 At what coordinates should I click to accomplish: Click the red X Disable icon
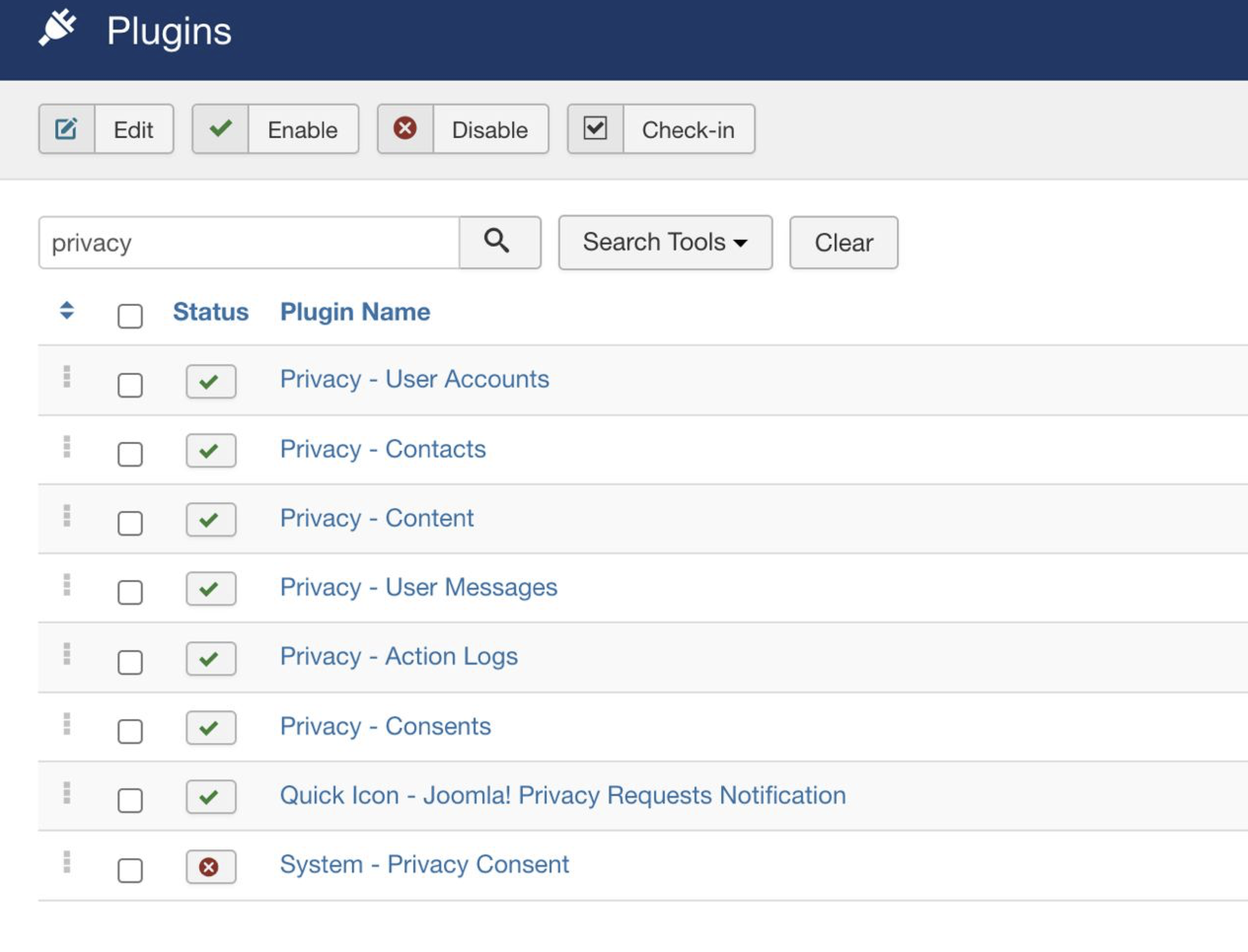pyautogui.click(x=405, y=129)
